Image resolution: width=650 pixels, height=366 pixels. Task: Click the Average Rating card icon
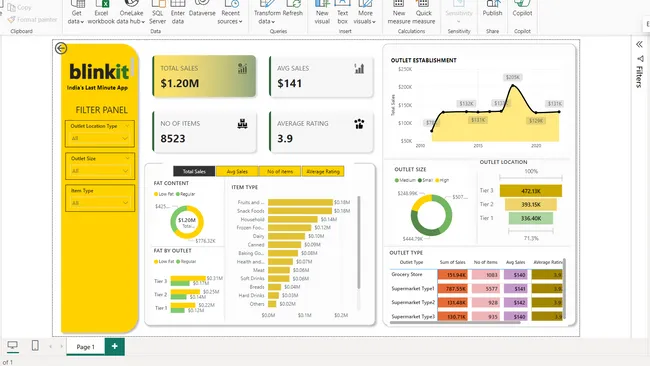359,124
